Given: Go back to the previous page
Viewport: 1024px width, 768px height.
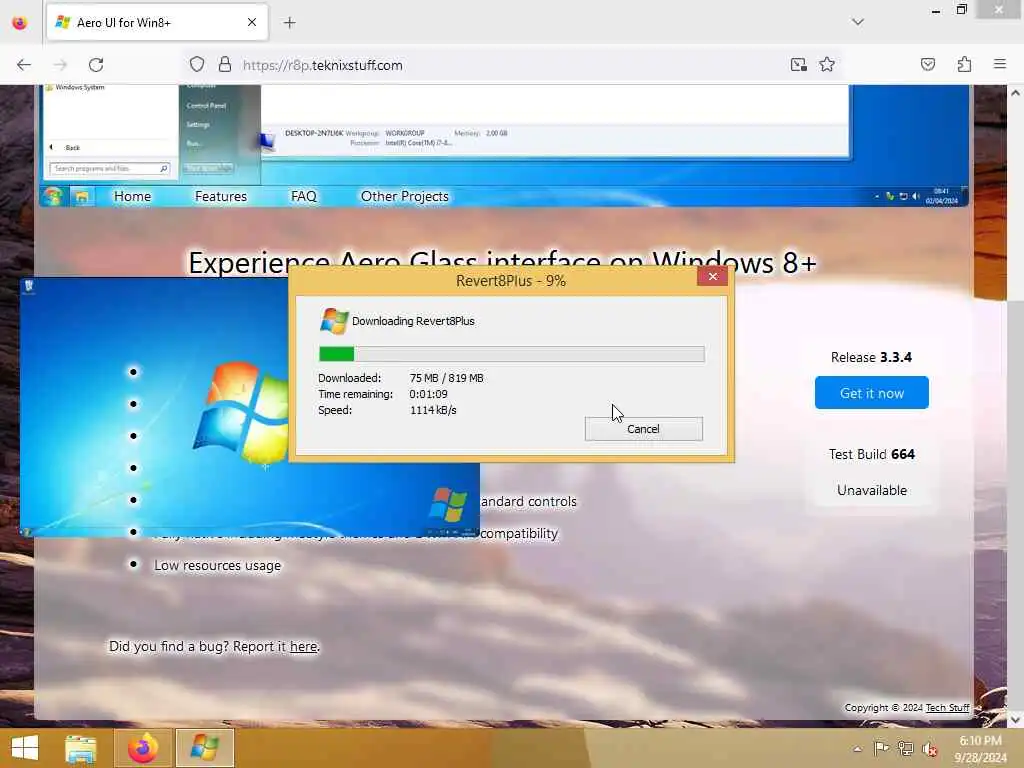Looking at the screenshot, I should coord(24,65).
